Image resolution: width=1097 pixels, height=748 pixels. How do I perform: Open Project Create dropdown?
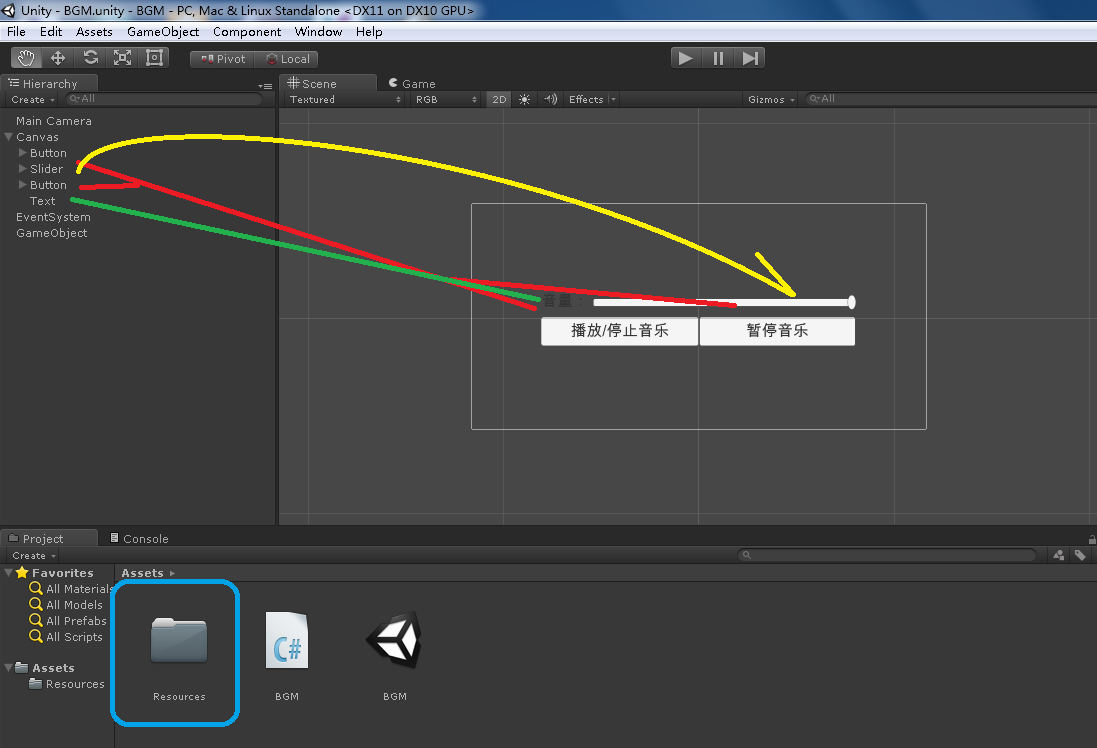coord(34,556)
